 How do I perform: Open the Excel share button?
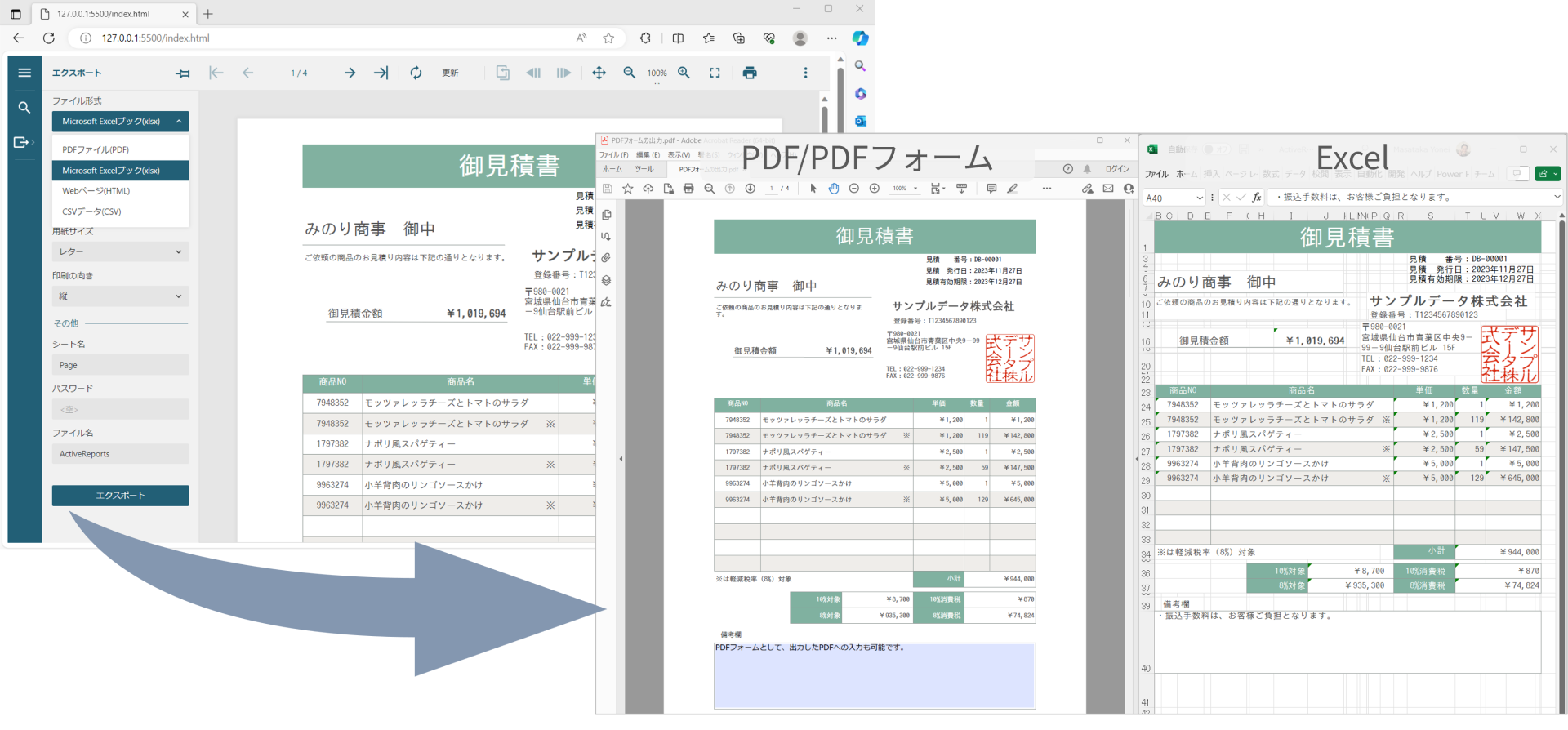coord(1548,173)
